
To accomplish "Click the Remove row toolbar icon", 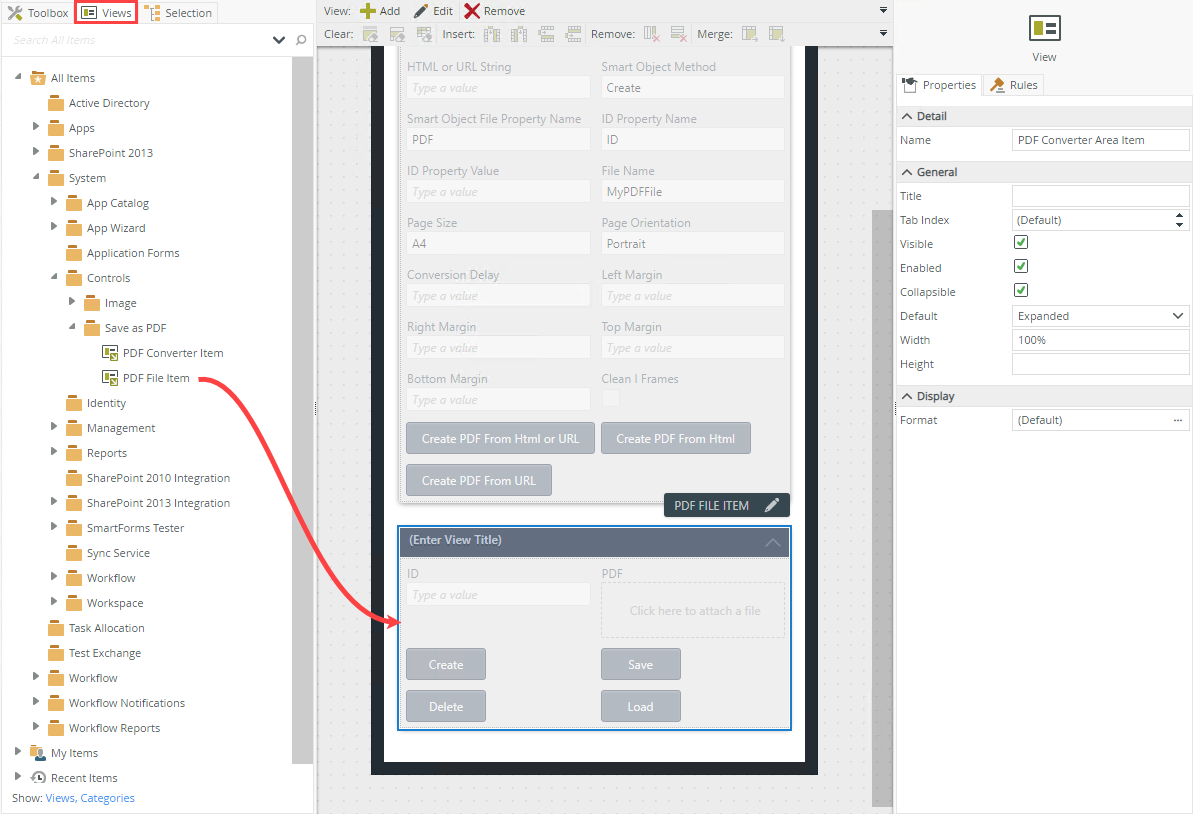I will point(678,34).
